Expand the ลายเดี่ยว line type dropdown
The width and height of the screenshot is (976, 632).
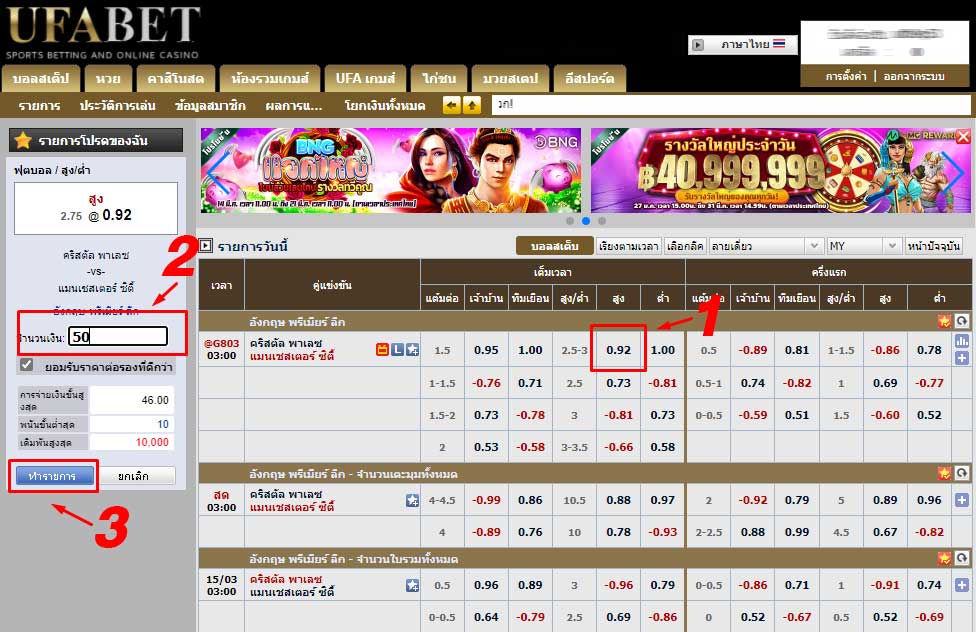pos(765,246)
